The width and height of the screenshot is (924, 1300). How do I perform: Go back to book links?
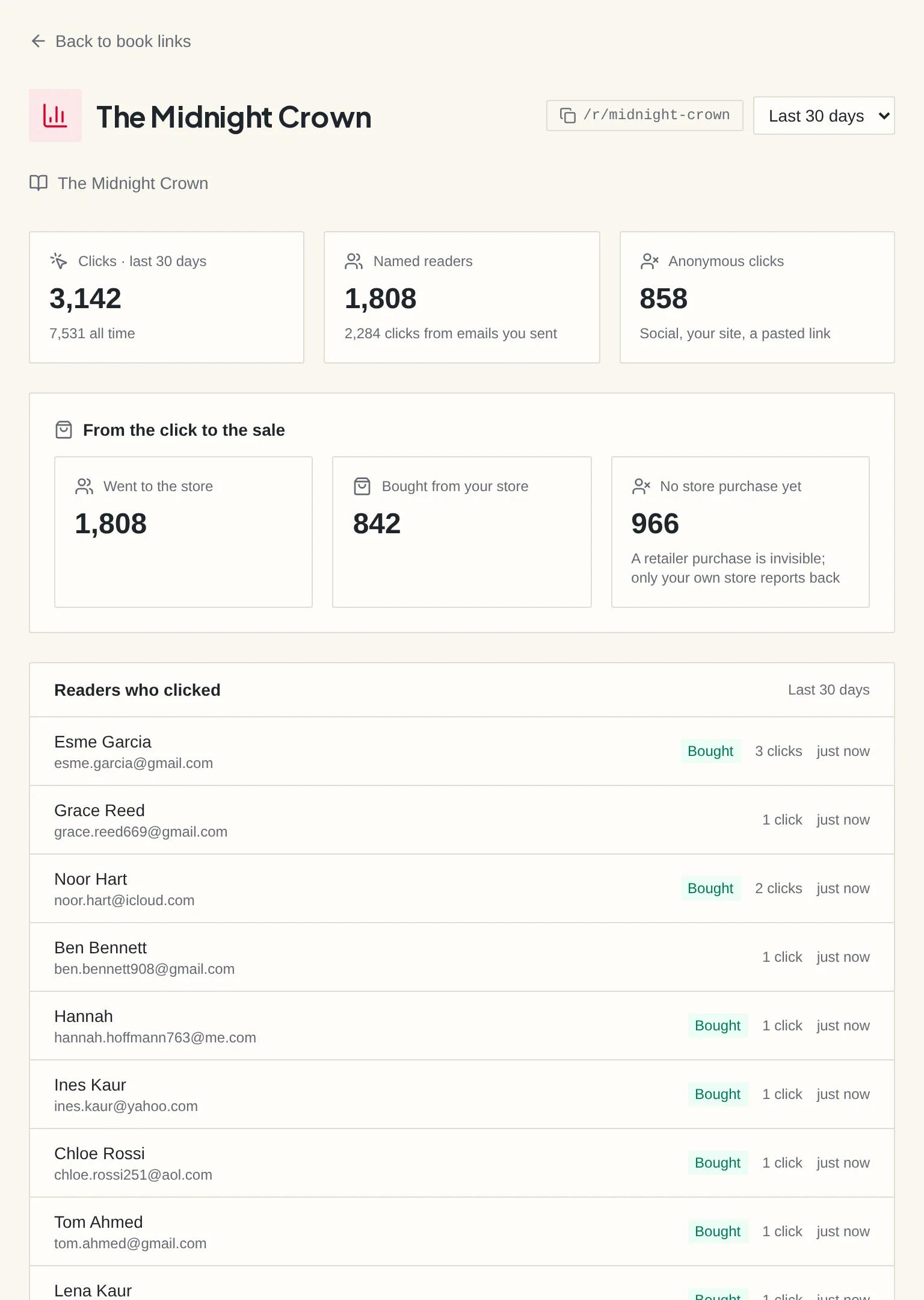point(111,41)
